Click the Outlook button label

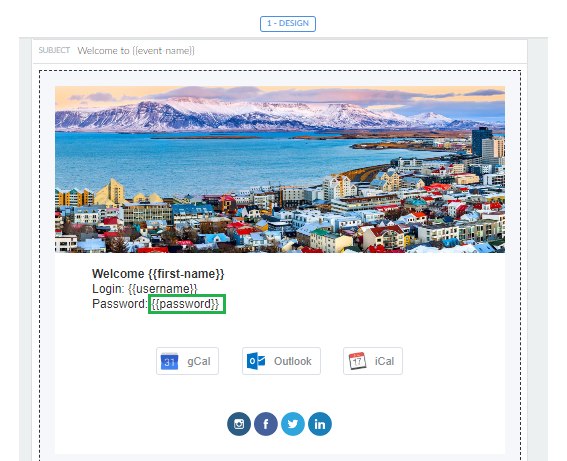[x=293, y=361]
